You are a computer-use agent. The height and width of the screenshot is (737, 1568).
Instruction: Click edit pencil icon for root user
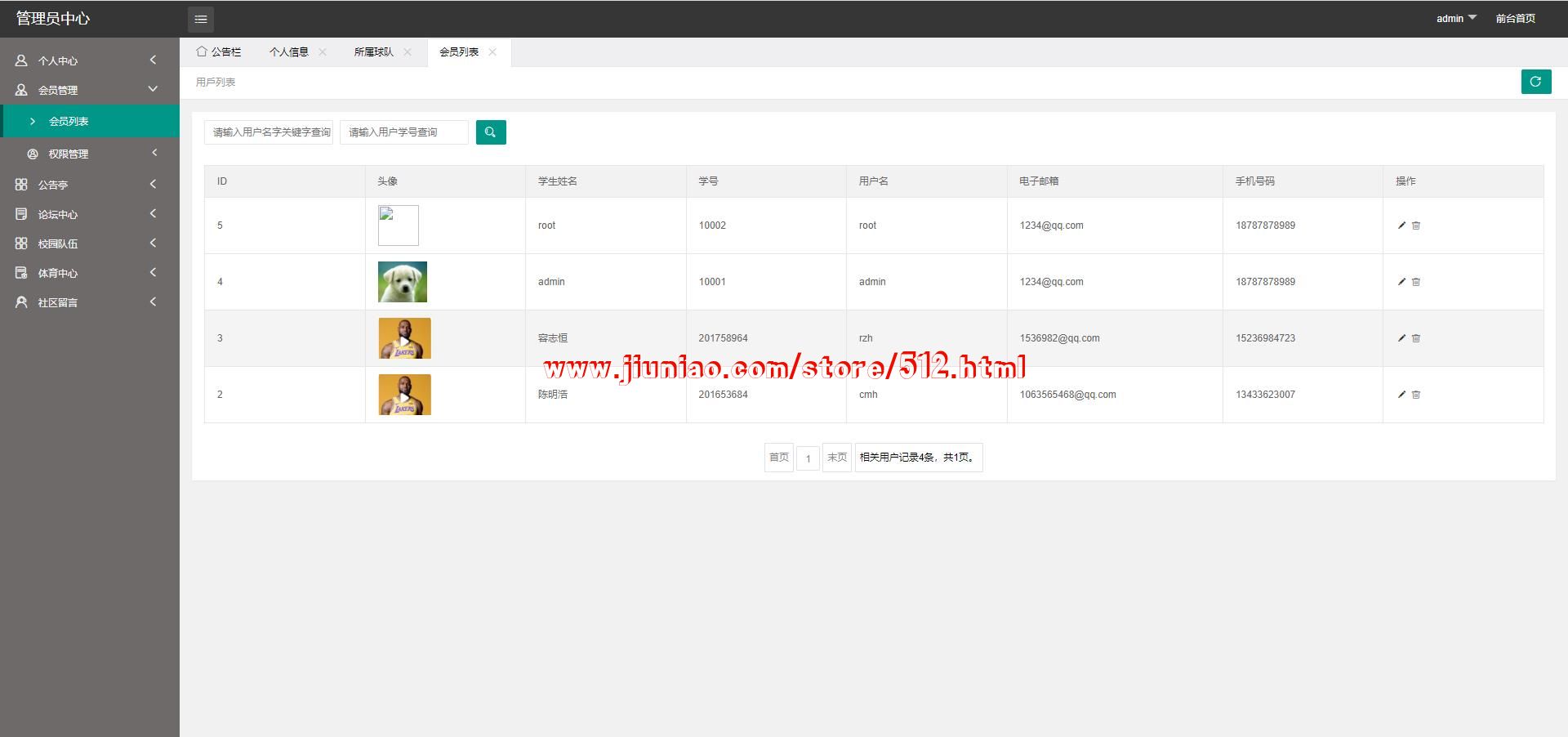1401,226
